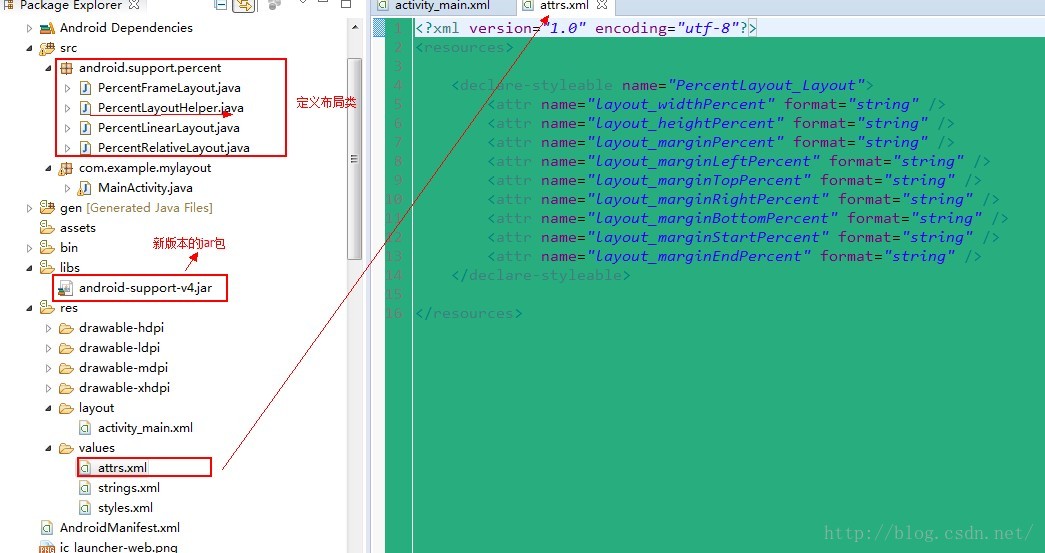Expand MainActivity.java node
The image size is (1045, 553).
(67, 188)
